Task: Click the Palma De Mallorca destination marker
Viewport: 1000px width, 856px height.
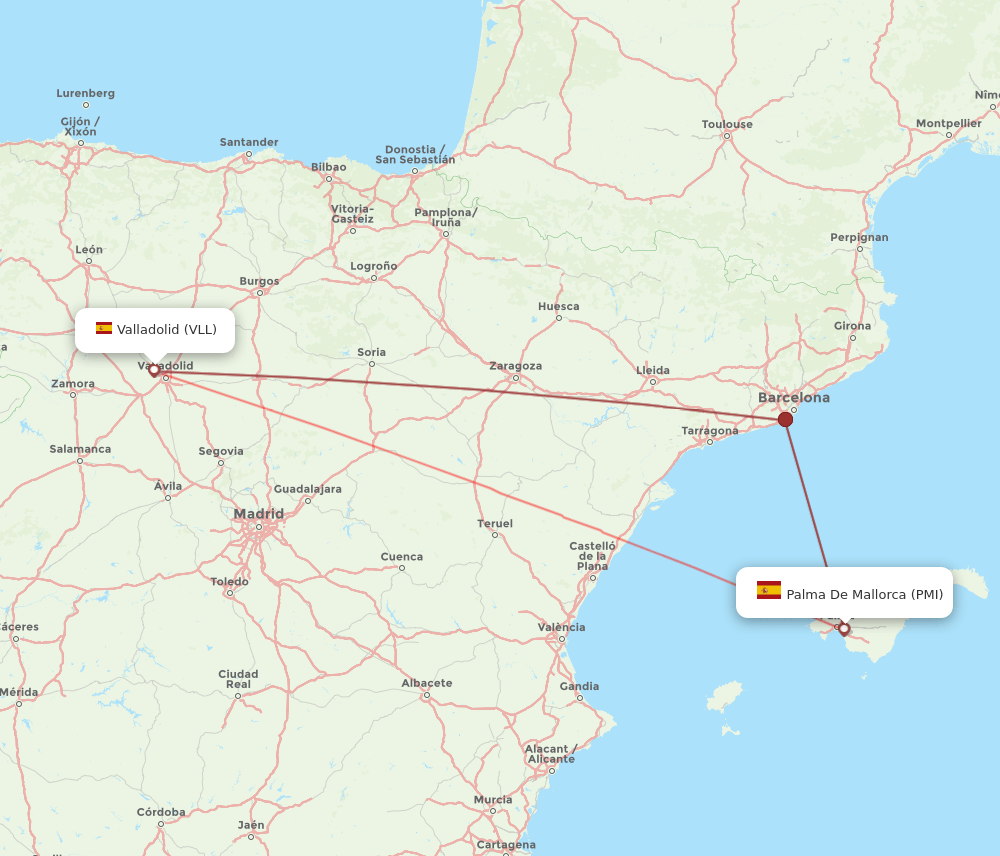Action: 844,629
